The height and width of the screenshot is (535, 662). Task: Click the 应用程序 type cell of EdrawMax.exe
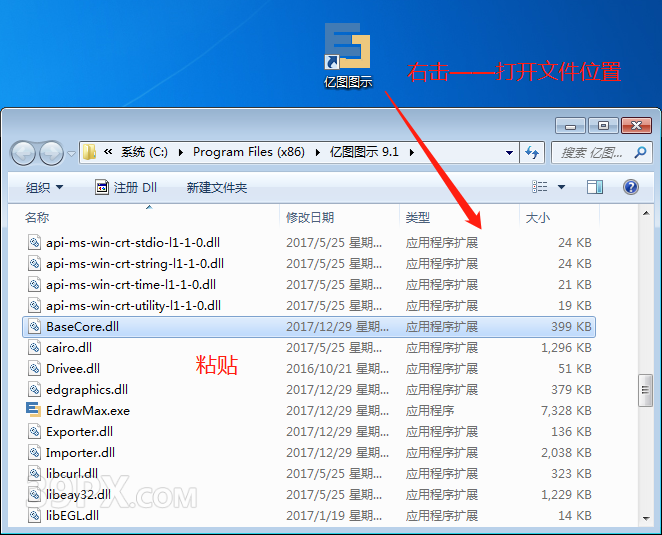click(x=430, y=411)
